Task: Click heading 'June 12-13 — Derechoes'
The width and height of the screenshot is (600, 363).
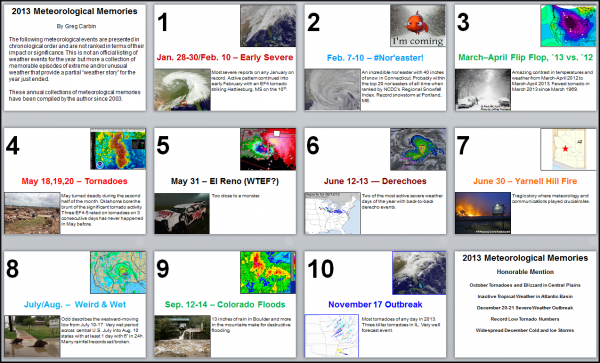Action: (375, 181)
